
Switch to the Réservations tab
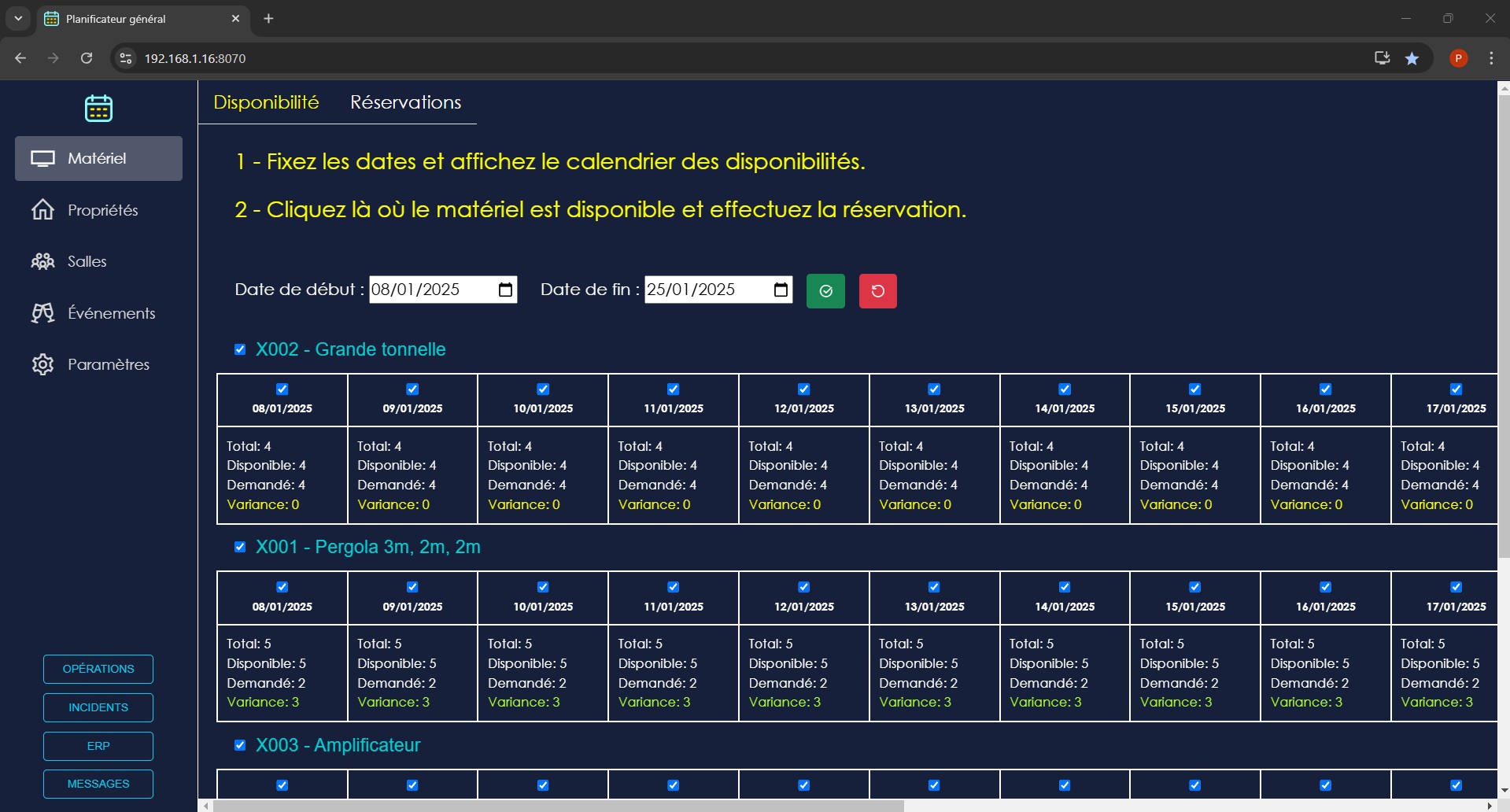(406, 102)
